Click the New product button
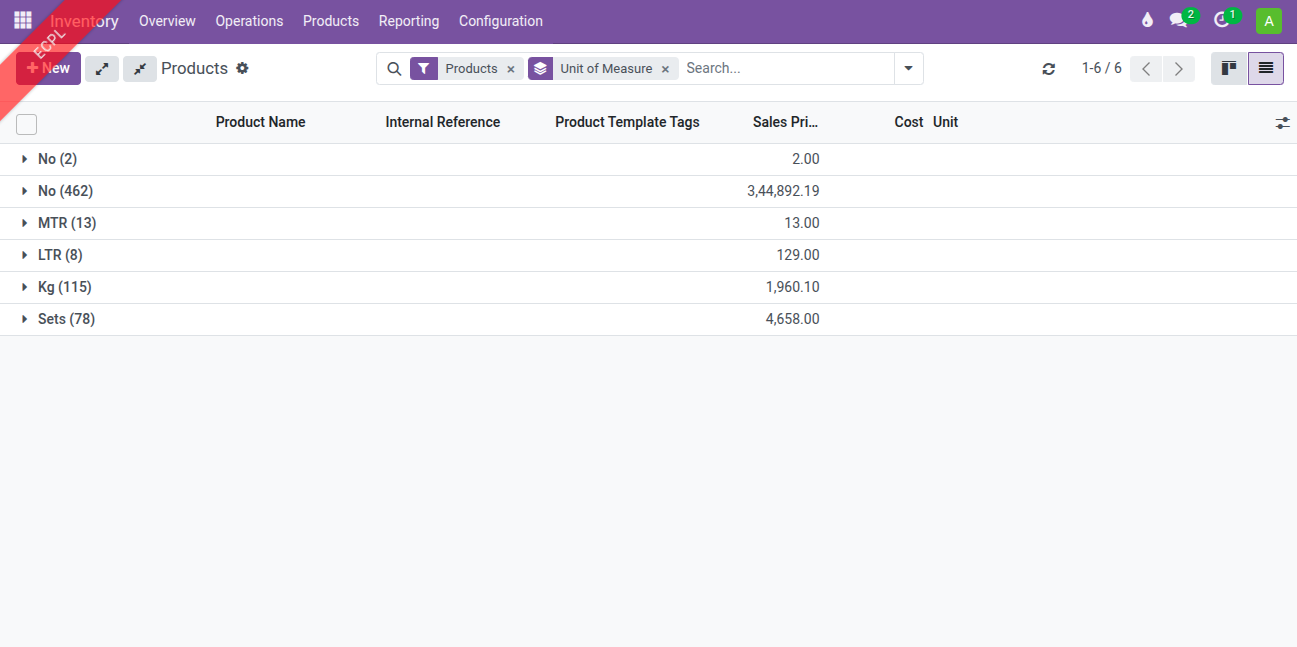The width and height of the screenshot is (1297, 647). pos(49,69)
